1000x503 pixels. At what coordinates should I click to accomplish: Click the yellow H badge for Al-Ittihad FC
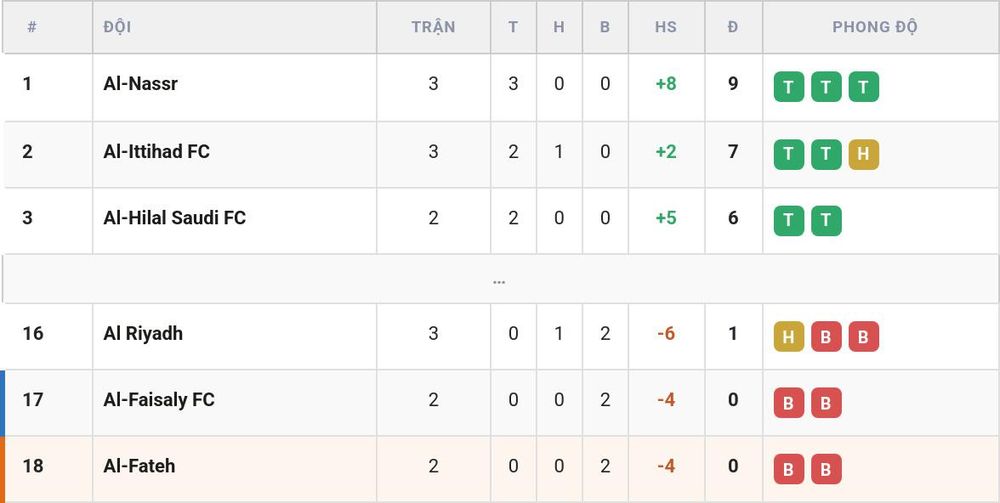864,154
